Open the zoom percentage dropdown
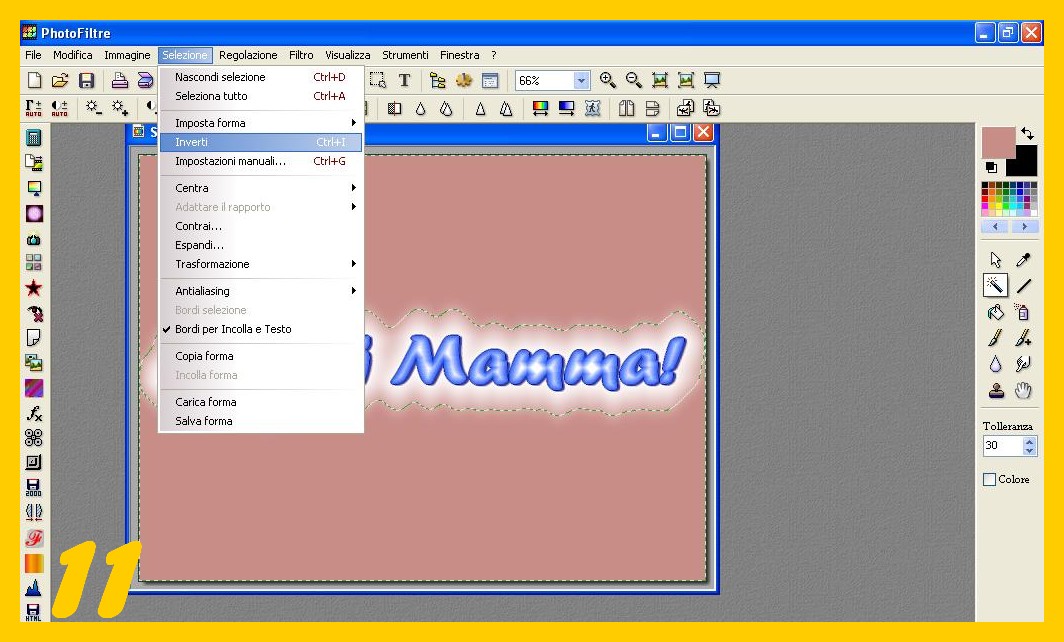 tap(582, 81)
